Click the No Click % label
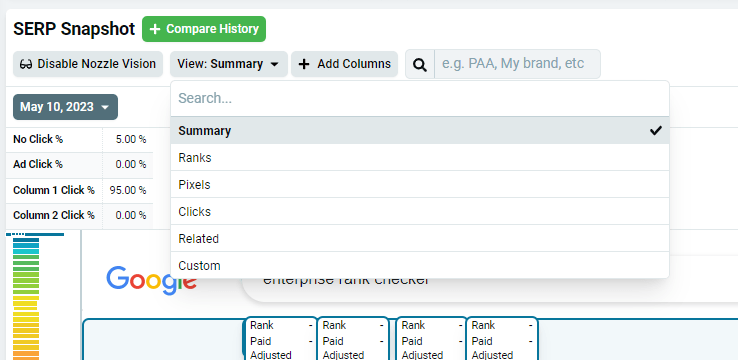 tap(38, 140)
